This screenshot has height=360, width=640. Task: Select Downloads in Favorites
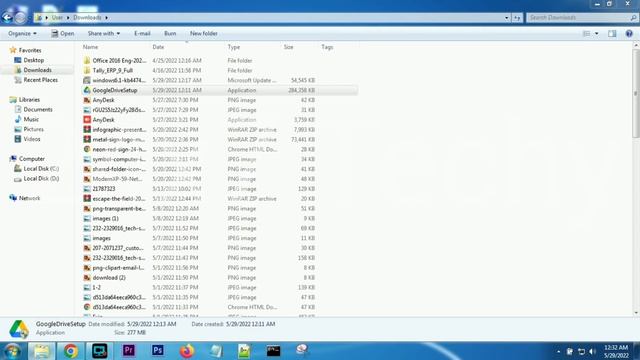click(x=37, y=70)
